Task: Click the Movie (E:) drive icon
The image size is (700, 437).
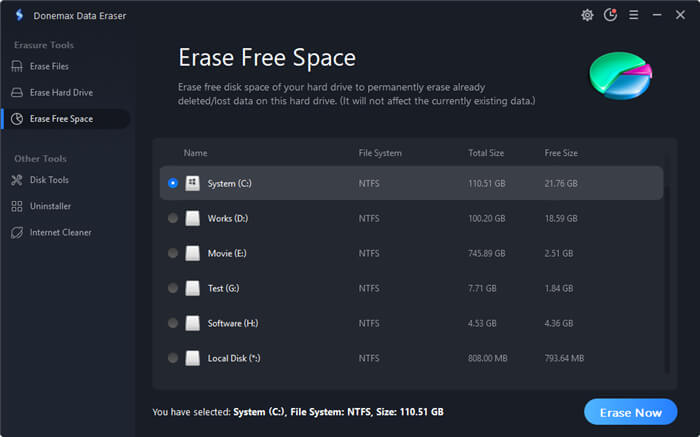Action: (193, 253)
